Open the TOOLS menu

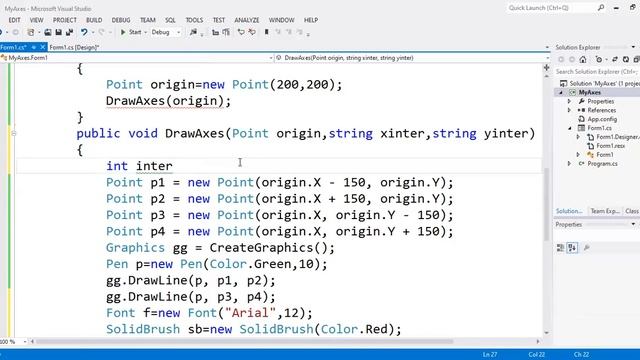[x=194, y=20]
